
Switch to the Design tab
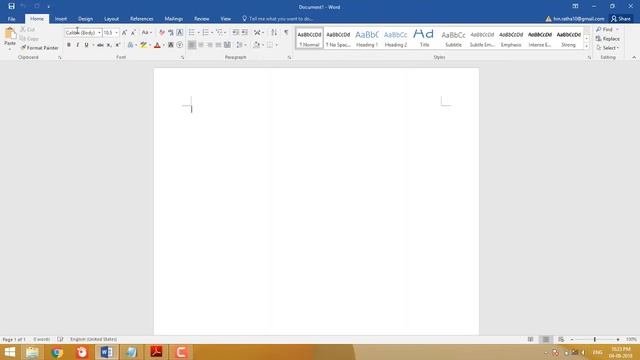point(85,19)
